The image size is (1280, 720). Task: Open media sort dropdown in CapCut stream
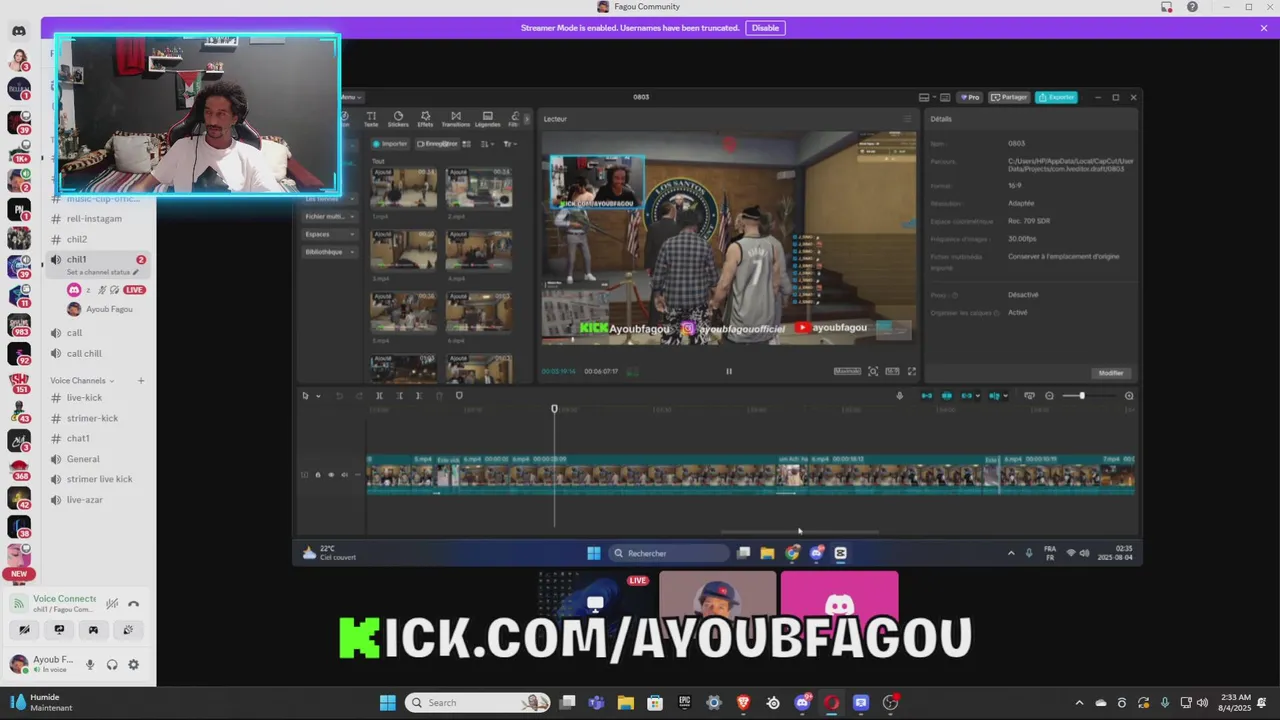[487, 144]
